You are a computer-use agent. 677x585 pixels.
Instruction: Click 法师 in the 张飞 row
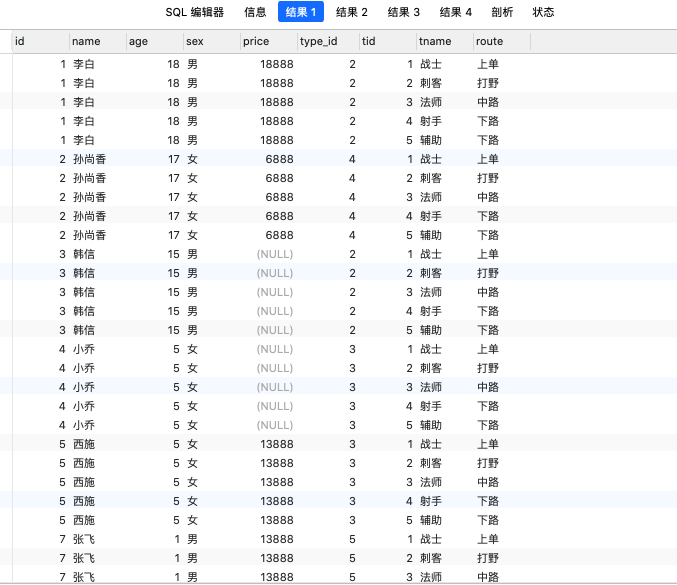pos(431,577)
